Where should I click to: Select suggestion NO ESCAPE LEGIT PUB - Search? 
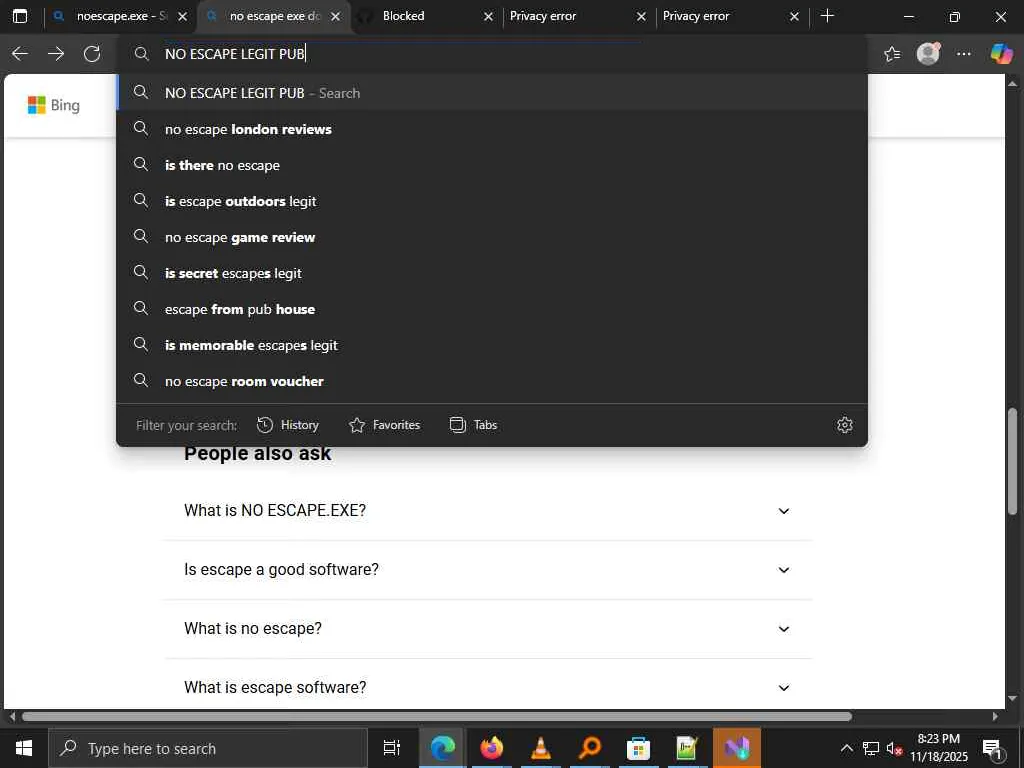click(x=492, y=93)
